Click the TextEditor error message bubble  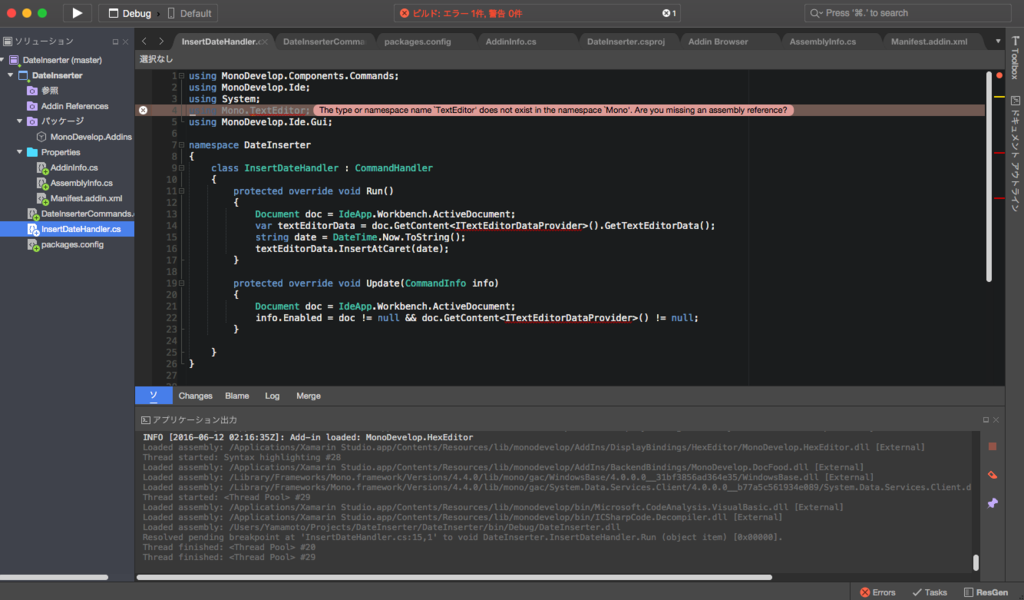point(553,110)
